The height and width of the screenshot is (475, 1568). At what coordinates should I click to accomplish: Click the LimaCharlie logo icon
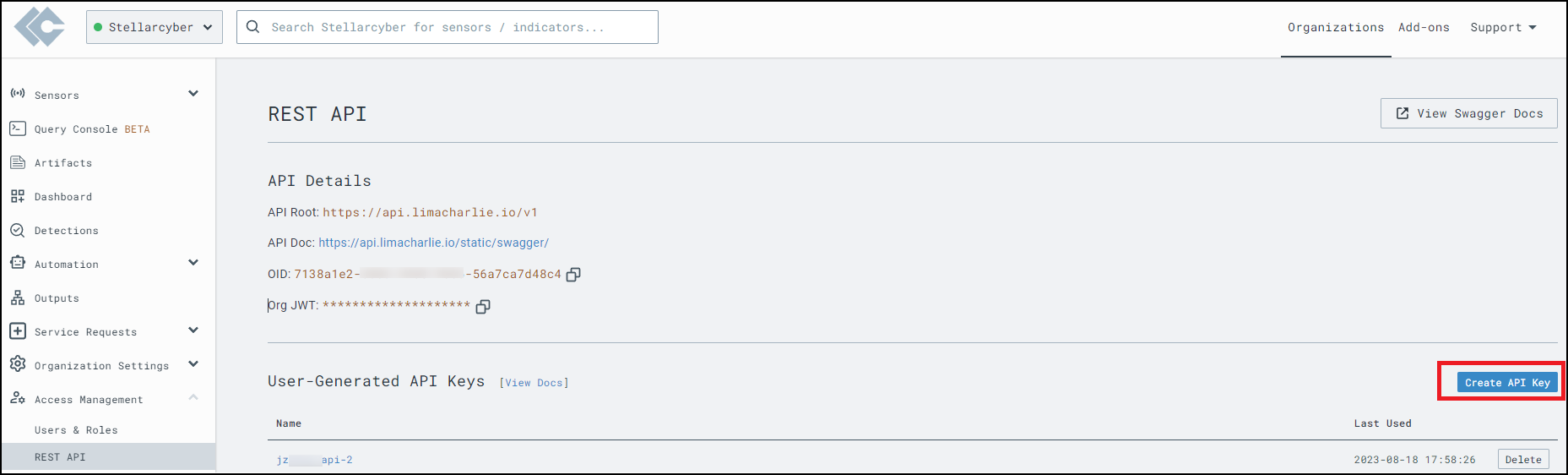click(x=40, y=27)
